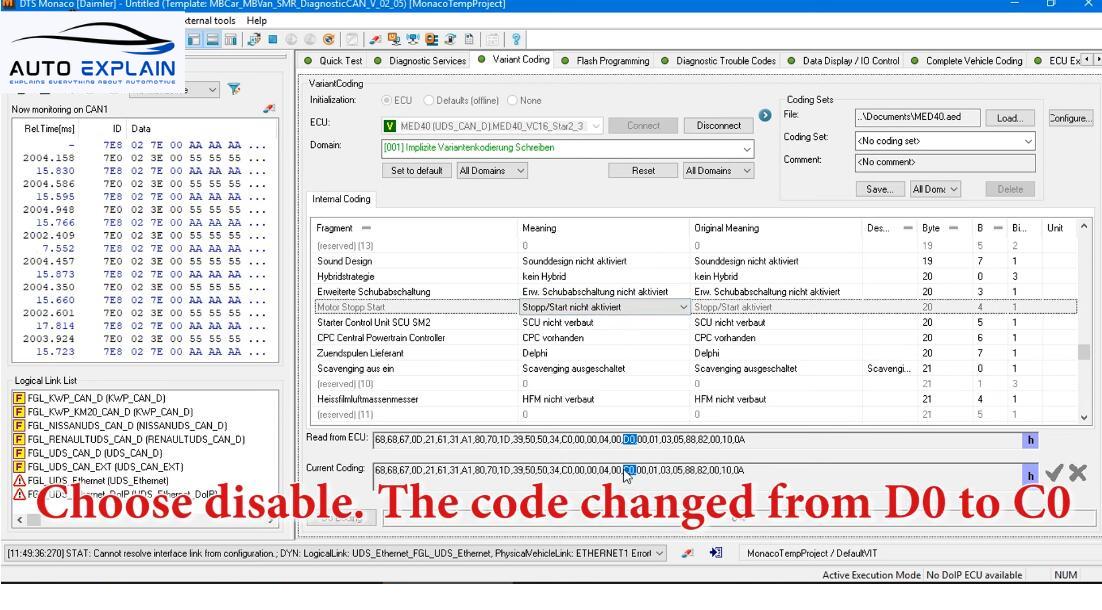Open All Domains dropdown beside Set to default
Viewport: 1102px width, 610px height.
click(x=521, y=171)
